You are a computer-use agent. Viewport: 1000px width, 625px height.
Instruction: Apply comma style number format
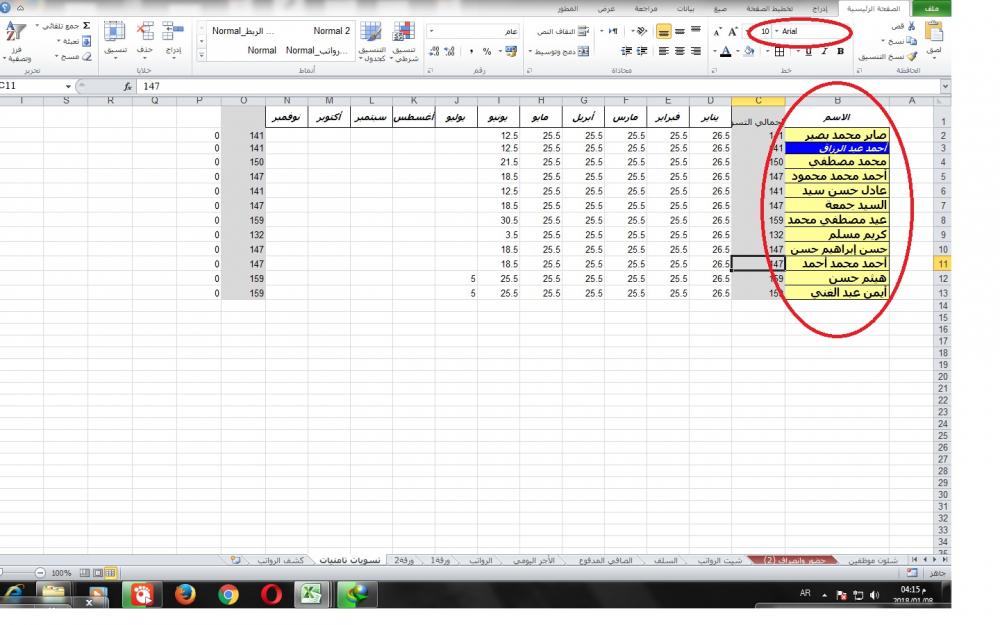[471, 51]
